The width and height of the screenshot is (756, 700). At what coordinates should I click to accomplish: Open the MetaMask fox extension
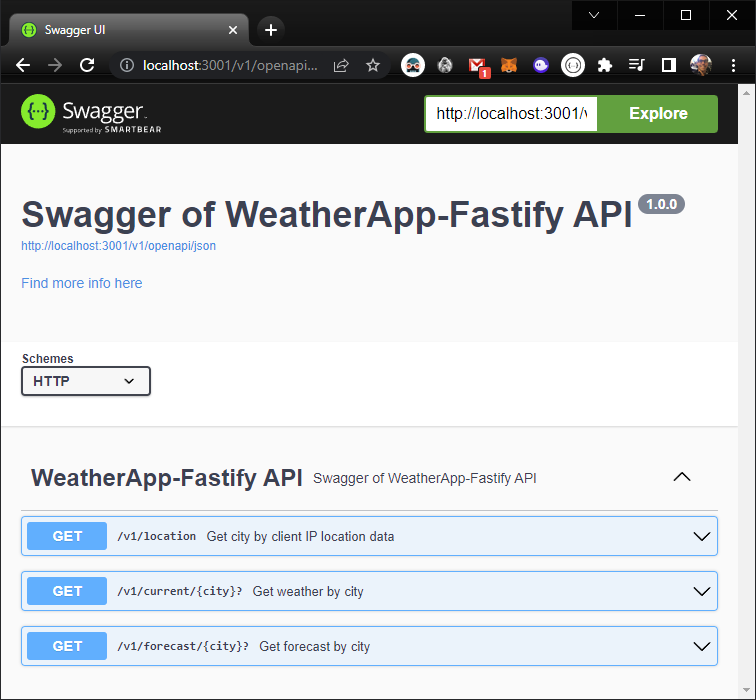[x=509, y=65]
